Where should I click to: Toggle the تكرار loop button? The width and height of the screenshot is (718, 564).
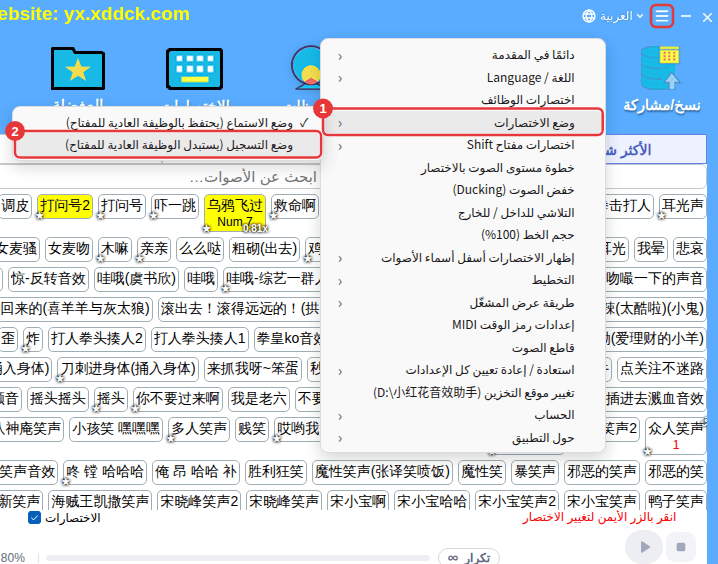[x=468, y=557]
